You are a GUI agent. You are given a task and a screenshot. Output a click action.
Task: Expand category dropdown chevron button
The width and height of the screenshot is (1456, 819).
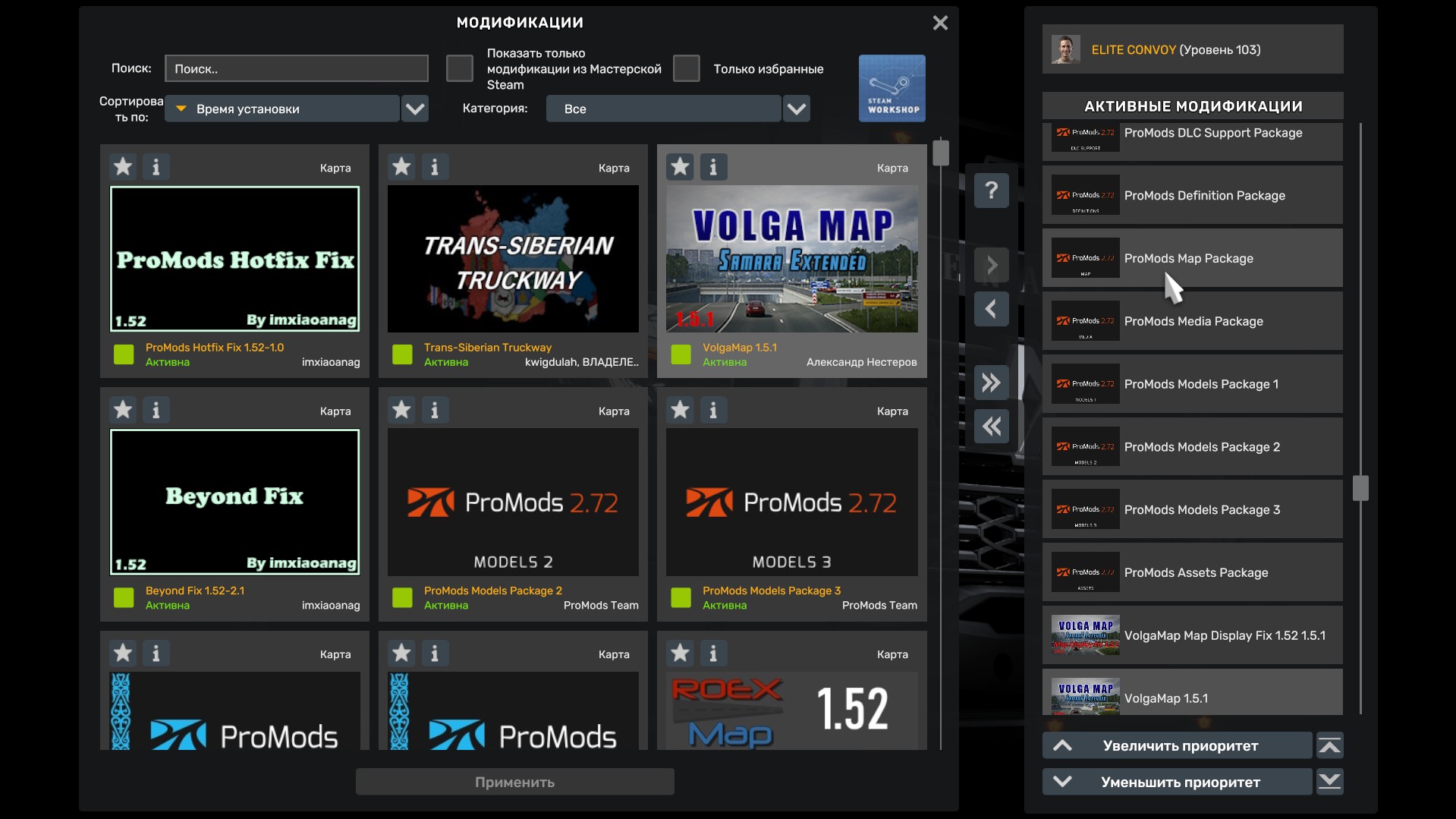(797, 109)
